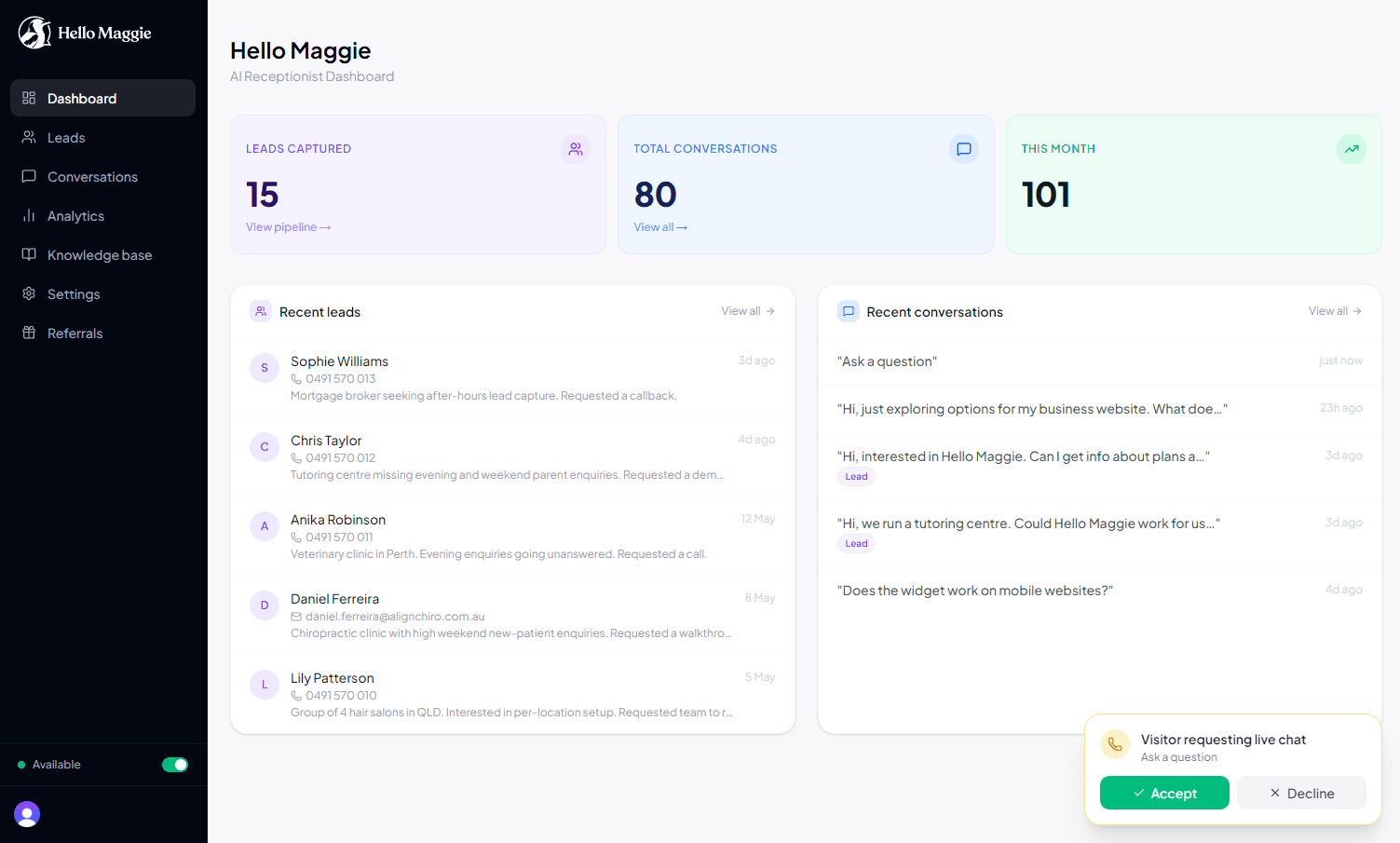Click Lead tag under tutoring centre conversation

[x=856, y=544]
